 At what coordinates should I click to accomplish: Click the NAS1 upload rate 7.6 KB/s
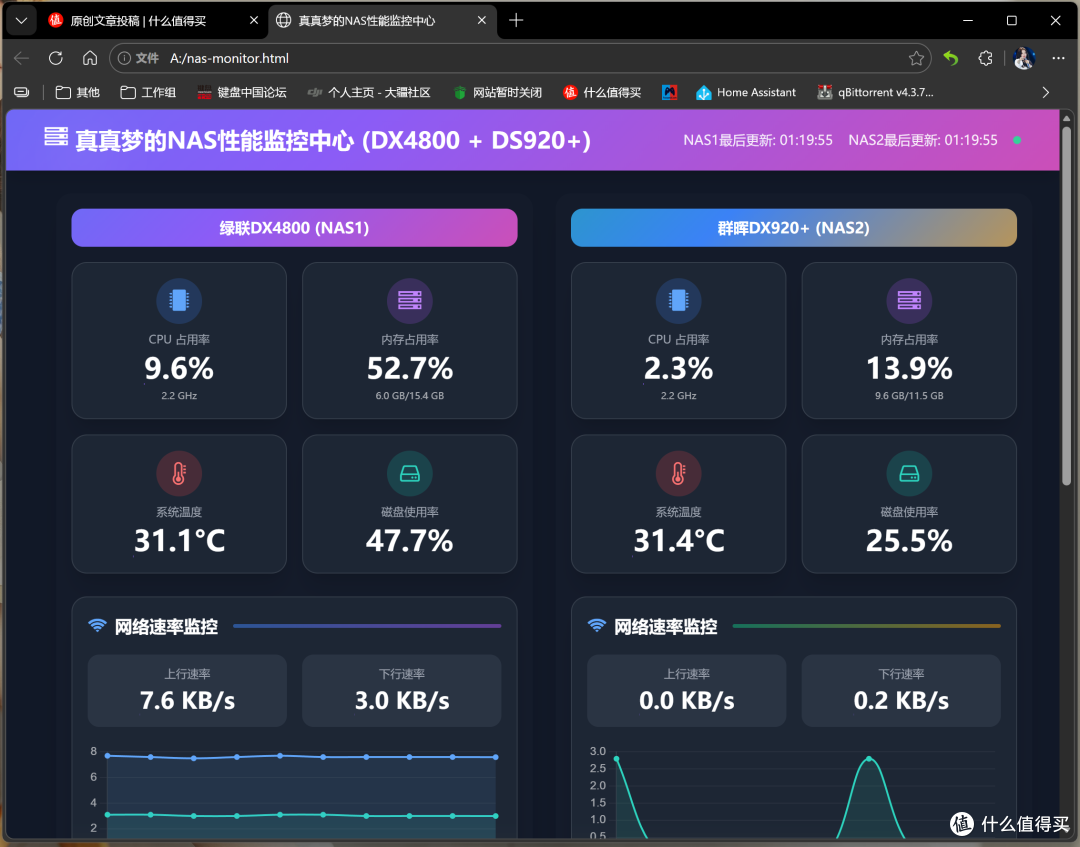coord(187,700)
